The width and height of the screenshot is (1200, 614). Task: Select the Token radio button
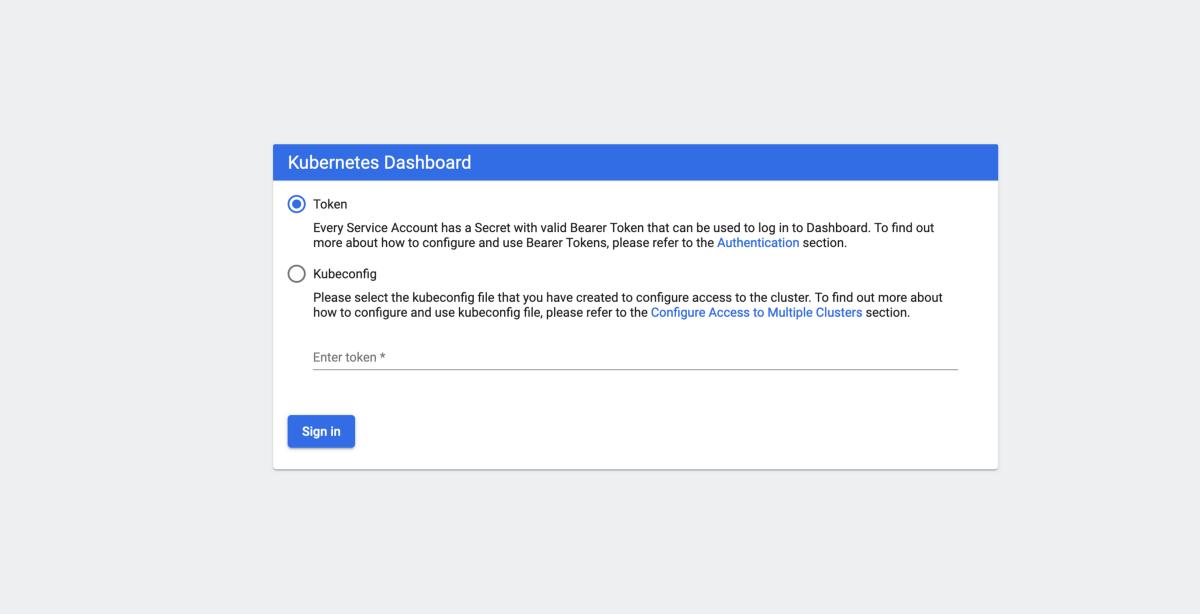pos(296,204)
